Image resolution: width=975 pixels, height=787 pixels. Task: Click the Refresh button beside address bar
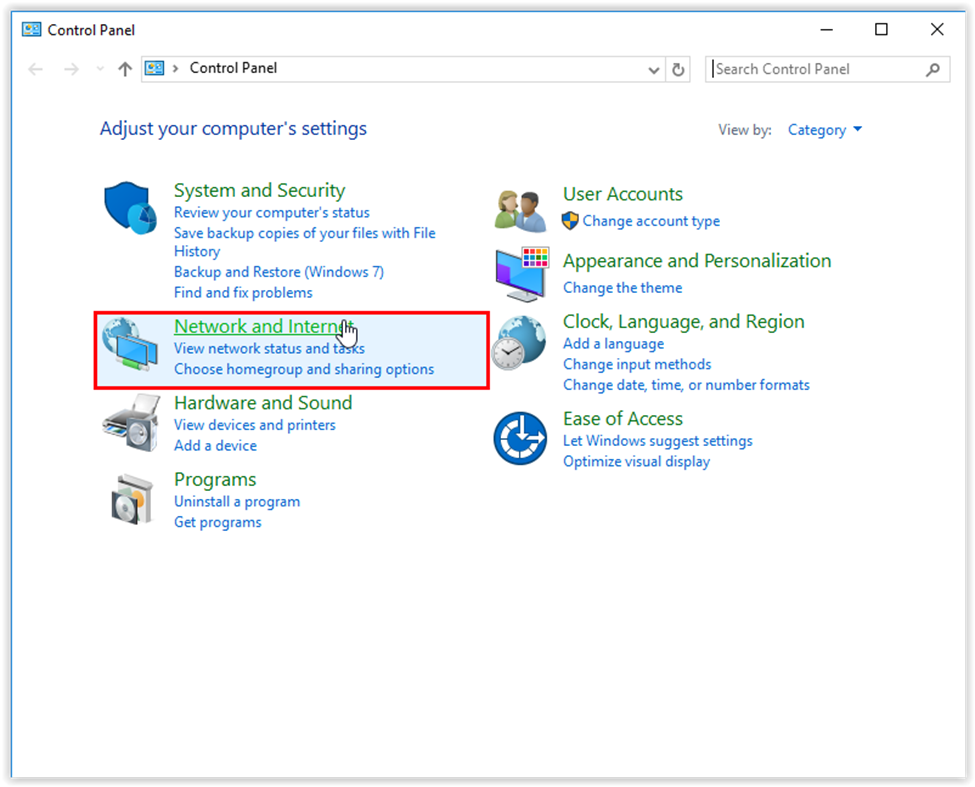point(678,69)
